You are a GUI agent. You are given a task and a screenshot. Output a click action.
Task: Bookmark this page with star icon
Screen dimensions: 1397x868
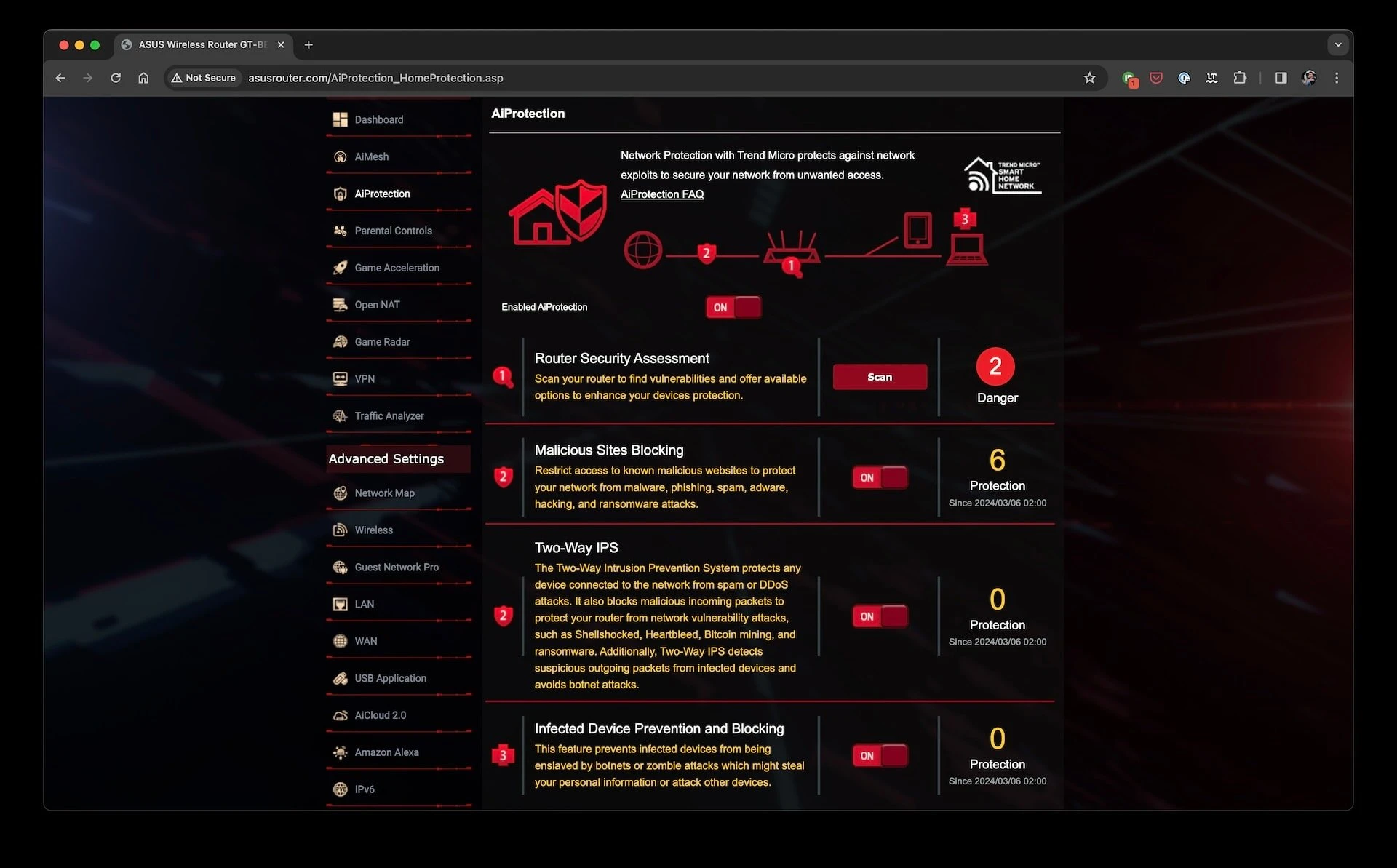1089,78
